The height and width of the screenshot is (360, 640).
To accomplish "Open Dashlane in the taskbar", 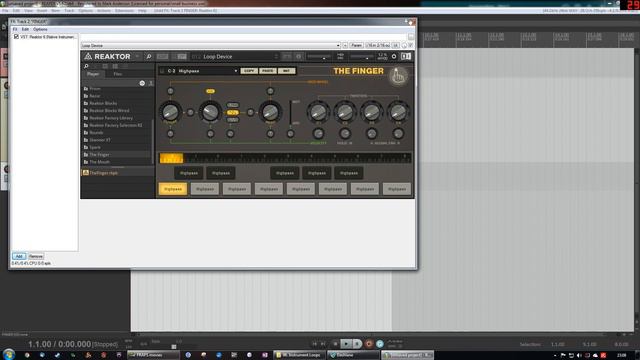I will coord(353,355).
